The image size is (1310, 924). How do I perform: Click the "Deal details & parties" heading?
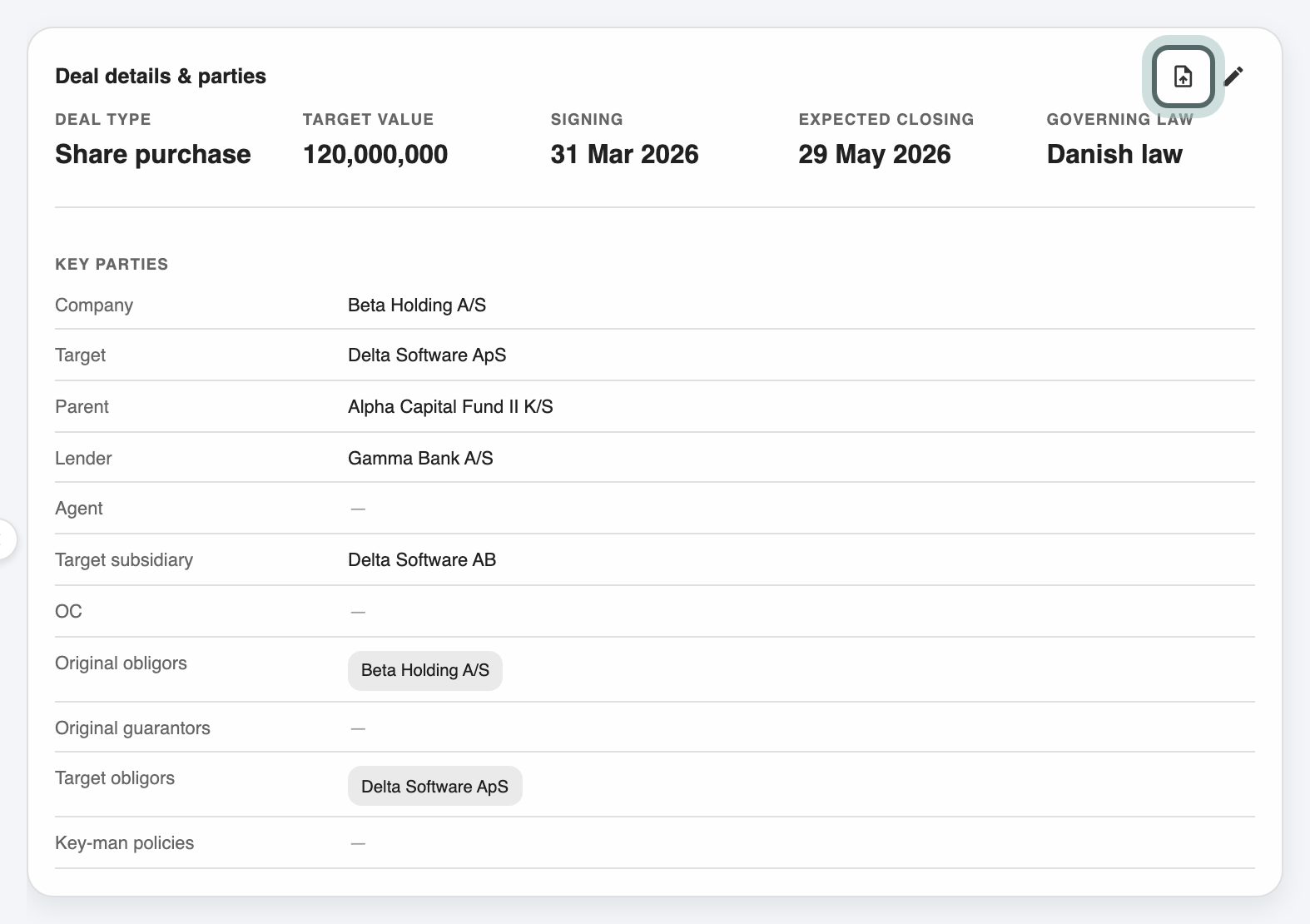(x=161, y=77)
